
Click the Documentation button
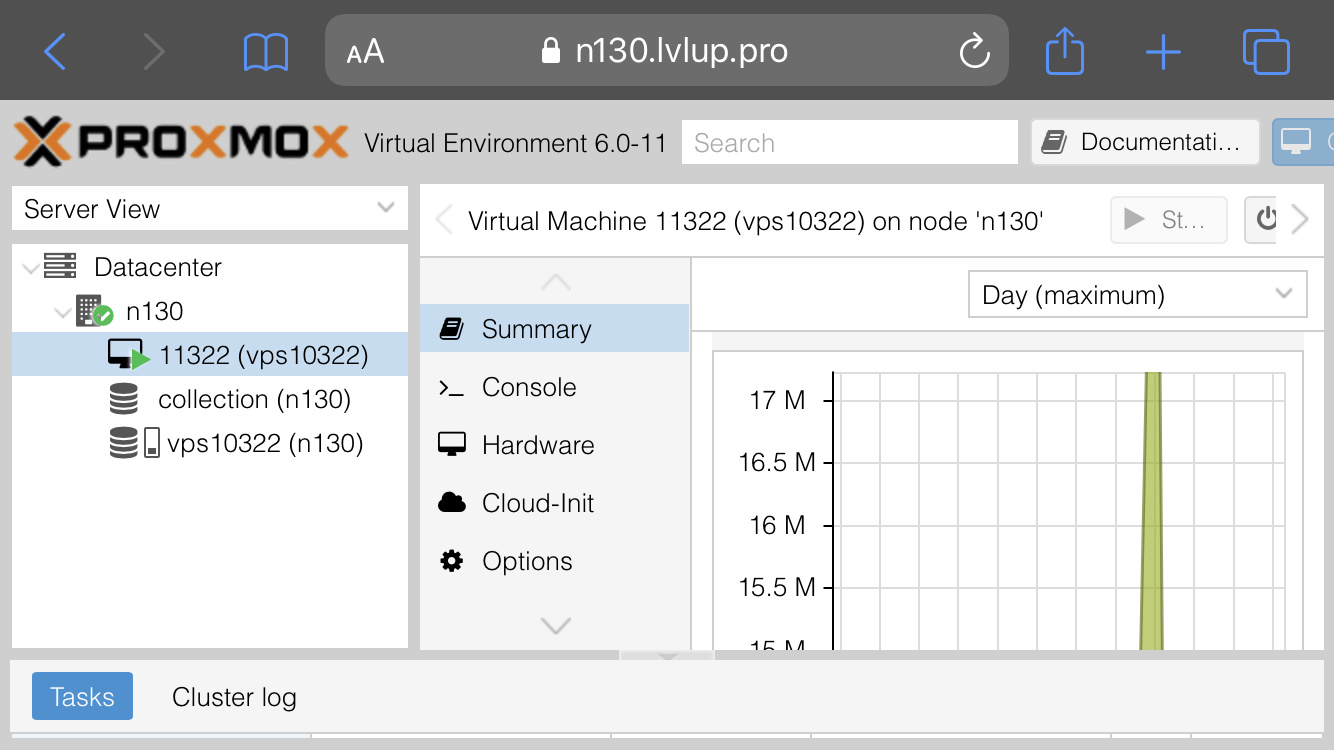pyautogui.click(x=1145, y=143)
